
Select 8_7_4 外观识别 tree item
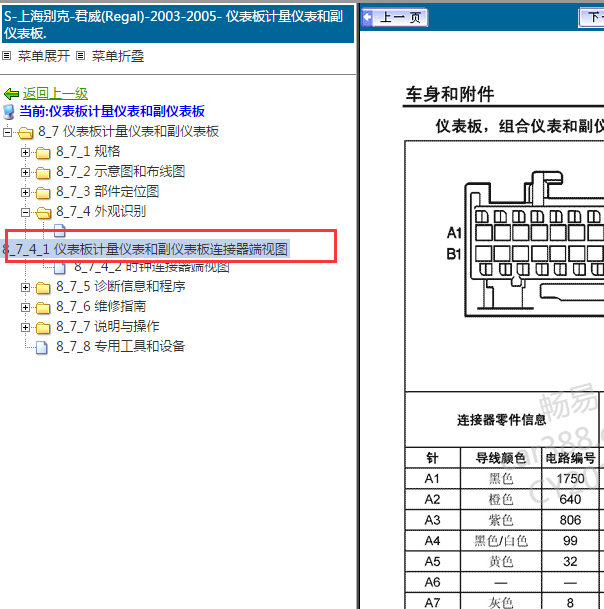pyautogui.click(x=101, y=211)
